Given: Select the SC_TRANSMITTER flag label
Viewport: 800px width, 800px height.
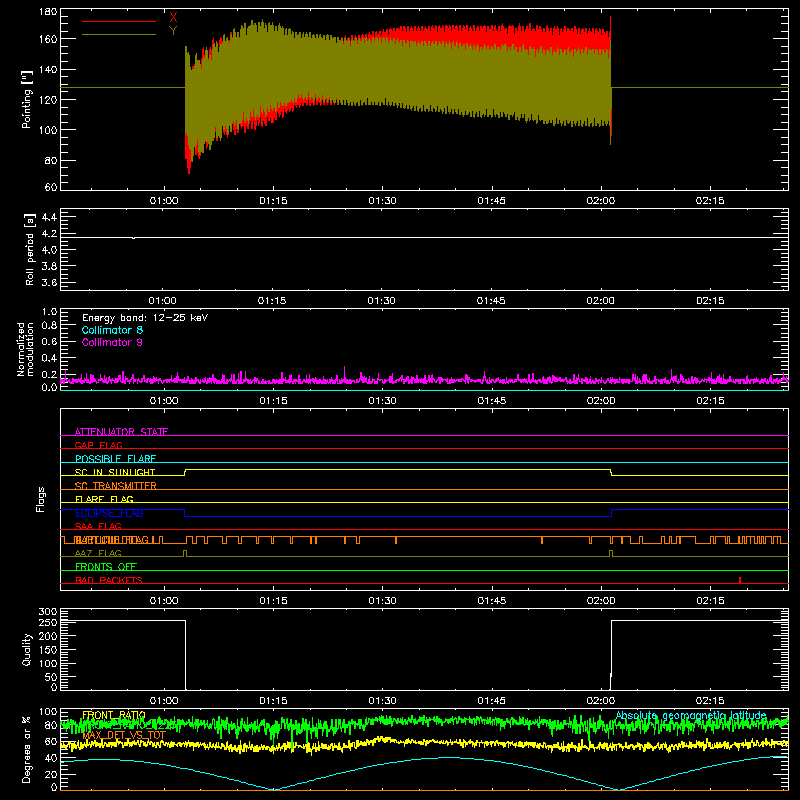Looking at the screenshot, I should pos(116,486).
